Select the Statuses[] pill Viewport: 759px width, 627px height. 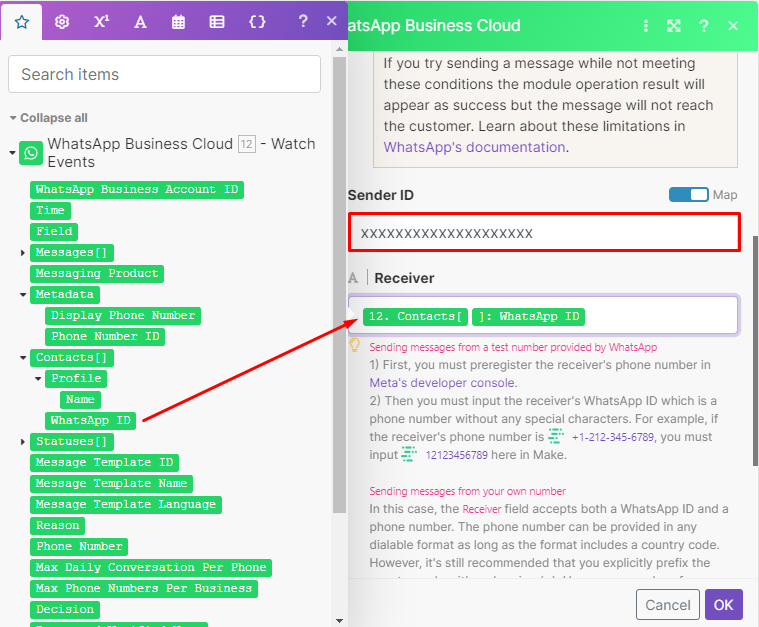tap(72, 442)
